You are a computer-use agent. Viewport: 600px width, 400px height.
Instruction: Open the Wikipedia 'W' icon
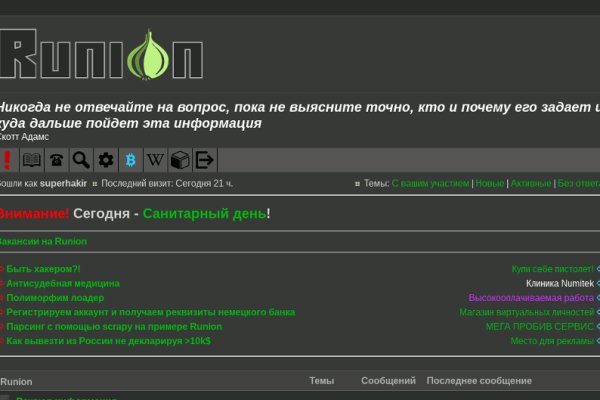[155, 160]
